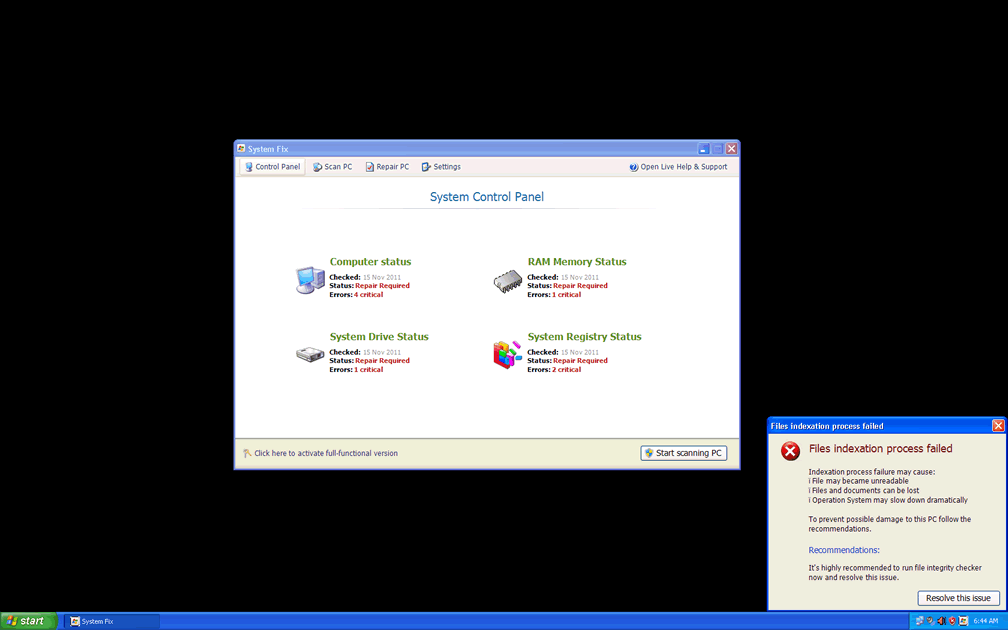Open the Windows Start menu

tap(28, 621)
